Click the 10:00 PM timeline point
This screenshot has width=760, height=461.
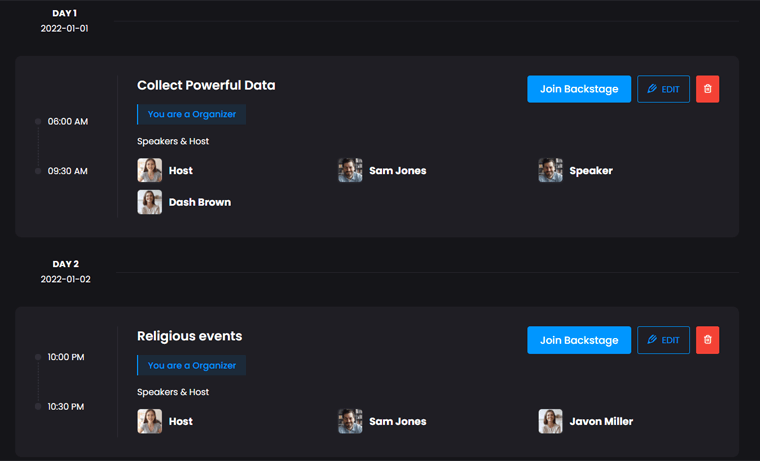39,357
